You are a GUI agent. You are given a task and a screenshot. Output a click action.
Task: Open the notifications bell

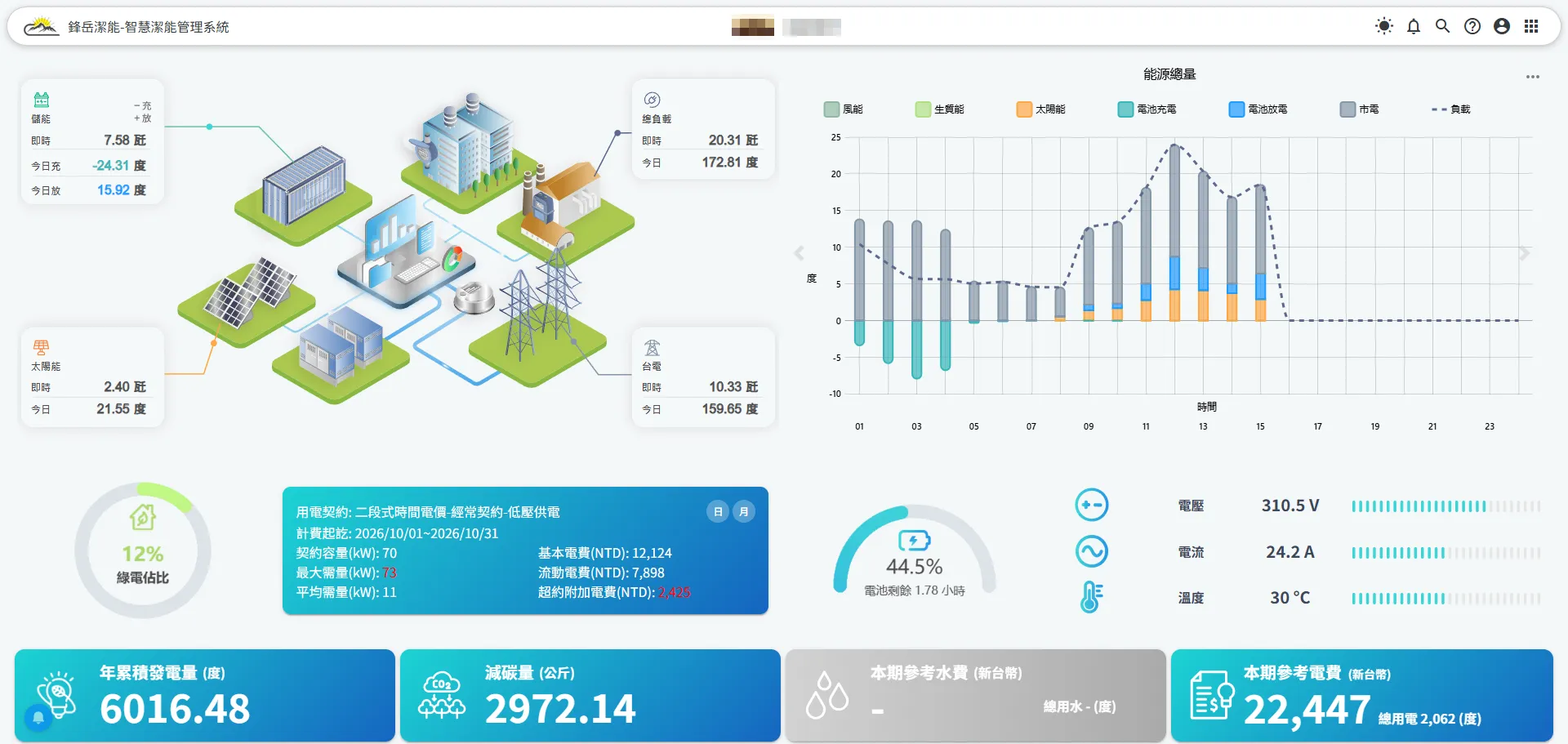(1414, 26)
